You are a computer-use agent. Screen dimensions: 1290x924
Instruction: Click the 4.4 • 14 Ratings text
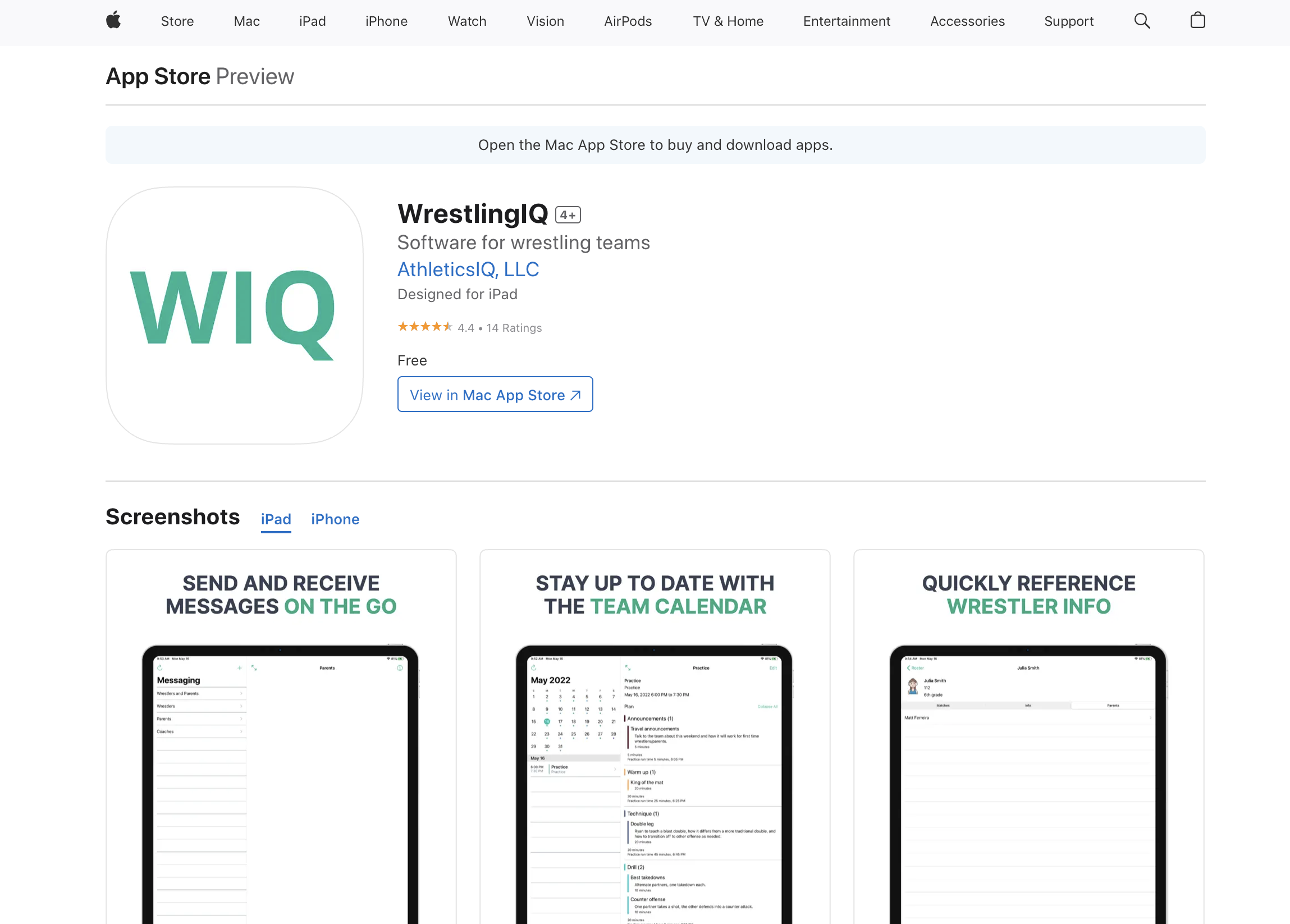pyautogui.click(x=500, y=327)
